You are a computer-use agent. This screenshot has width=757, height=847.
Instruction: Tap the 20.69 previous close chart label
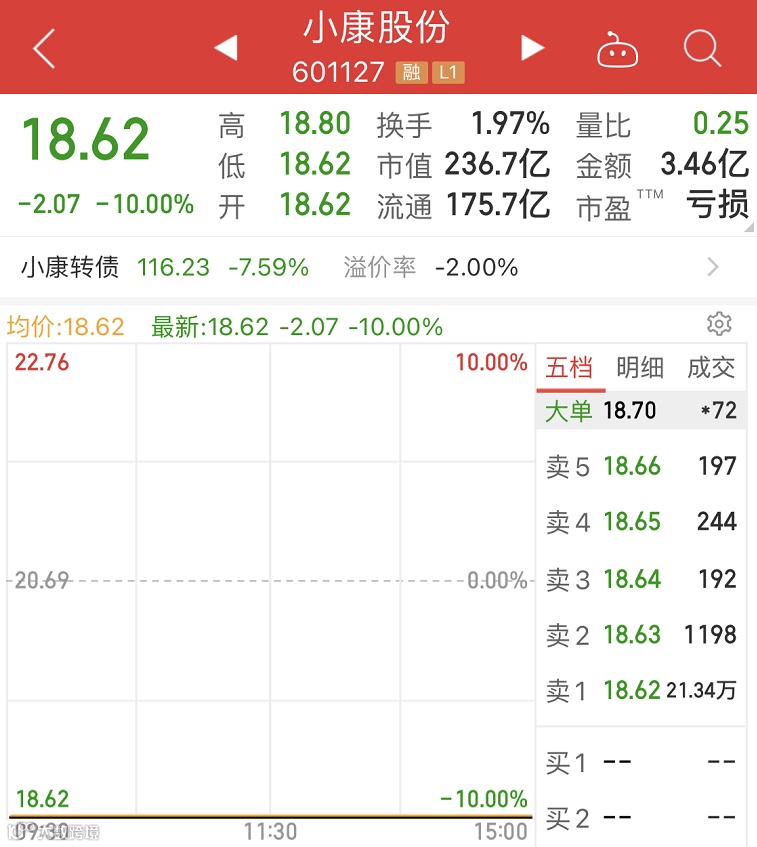42,581
